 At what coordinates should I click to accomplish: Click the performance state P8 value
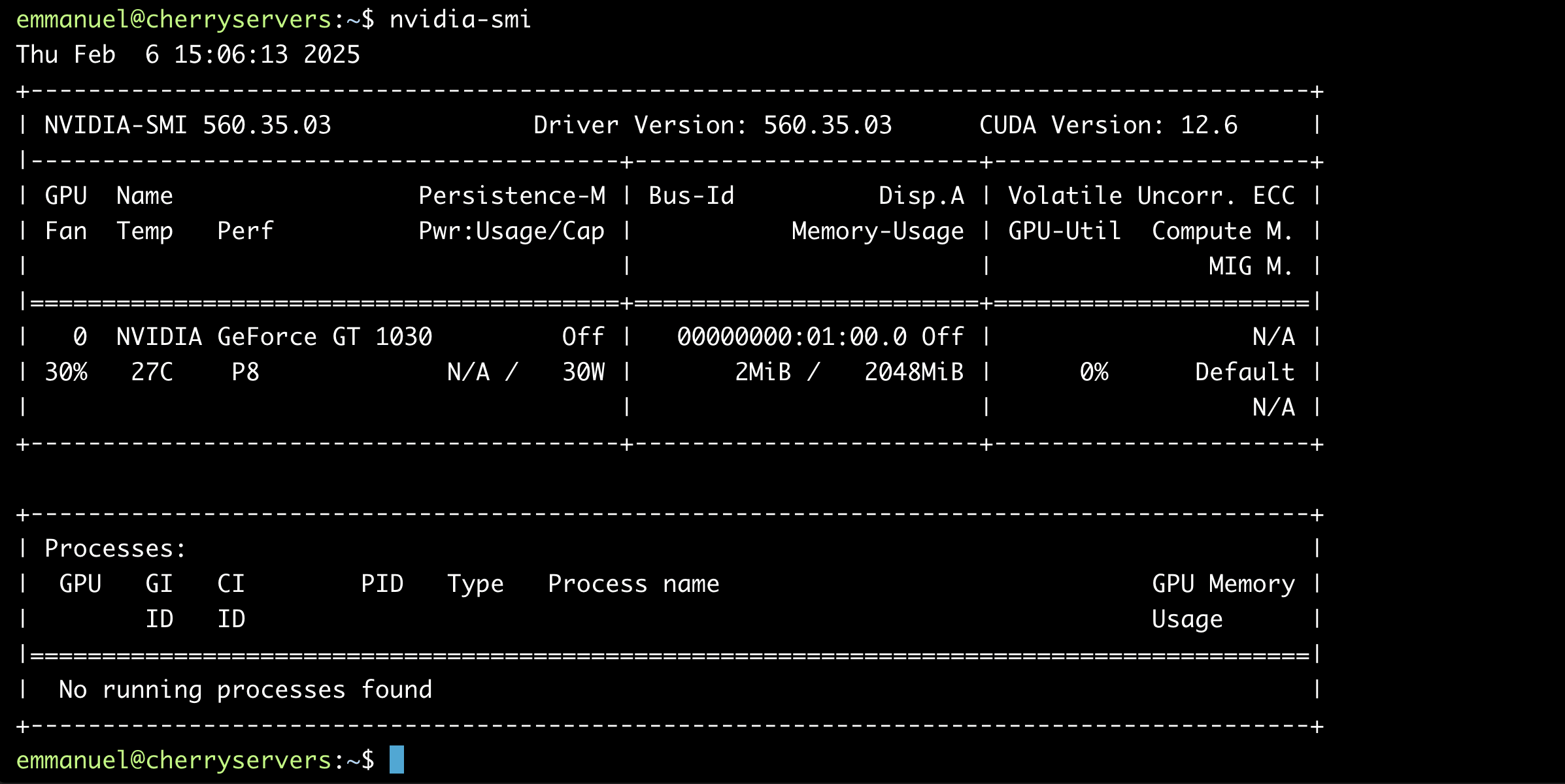click(246, 371)
